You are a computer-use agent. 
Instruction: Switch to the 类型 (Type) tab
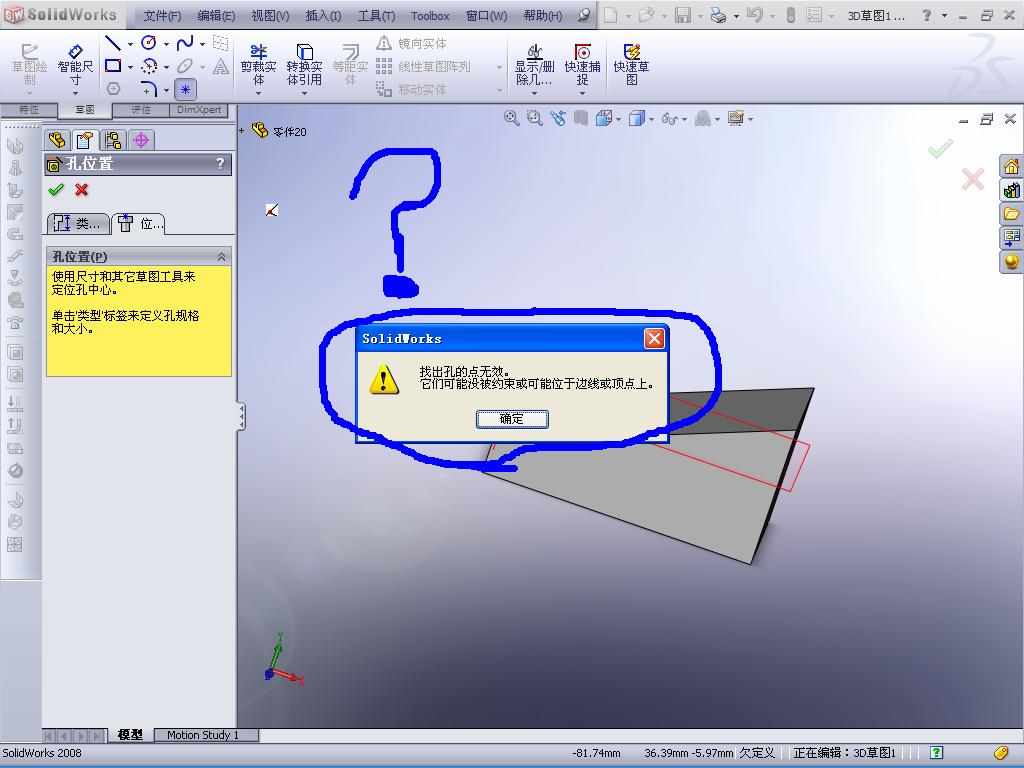tap(77, 223)
